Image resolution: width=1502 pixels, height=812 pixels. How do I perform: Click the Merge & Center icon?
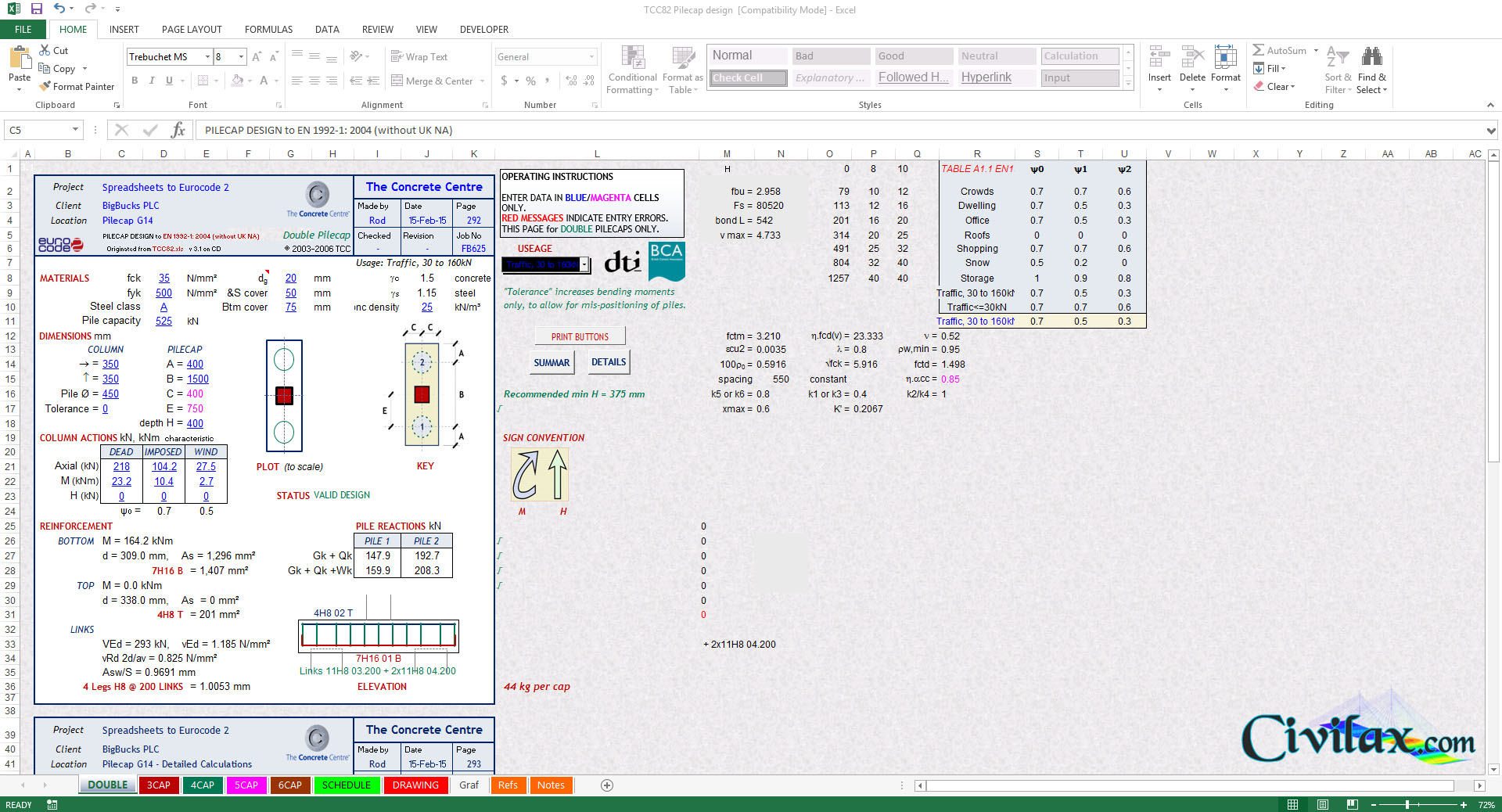tap(432, 81)
